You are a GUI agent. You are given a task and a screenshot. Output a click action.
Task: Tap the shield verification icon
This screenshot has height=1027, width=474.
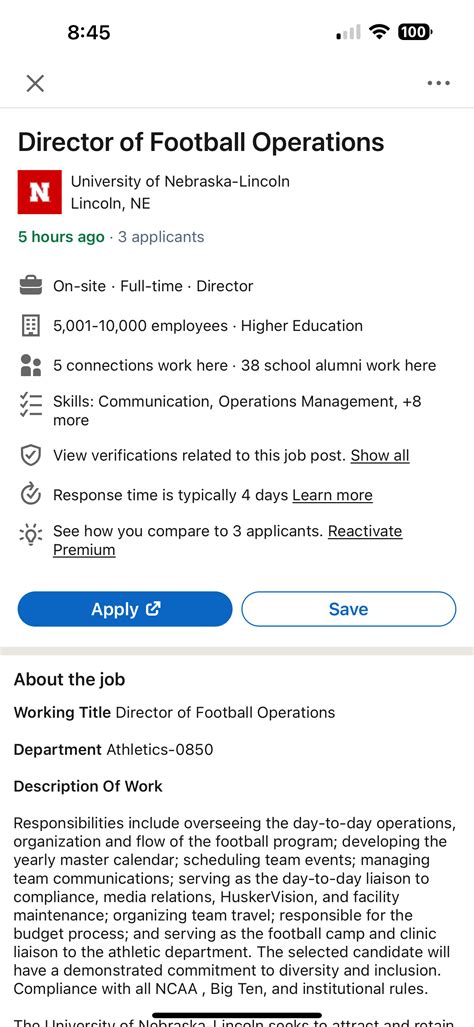[x=30, y=456]
